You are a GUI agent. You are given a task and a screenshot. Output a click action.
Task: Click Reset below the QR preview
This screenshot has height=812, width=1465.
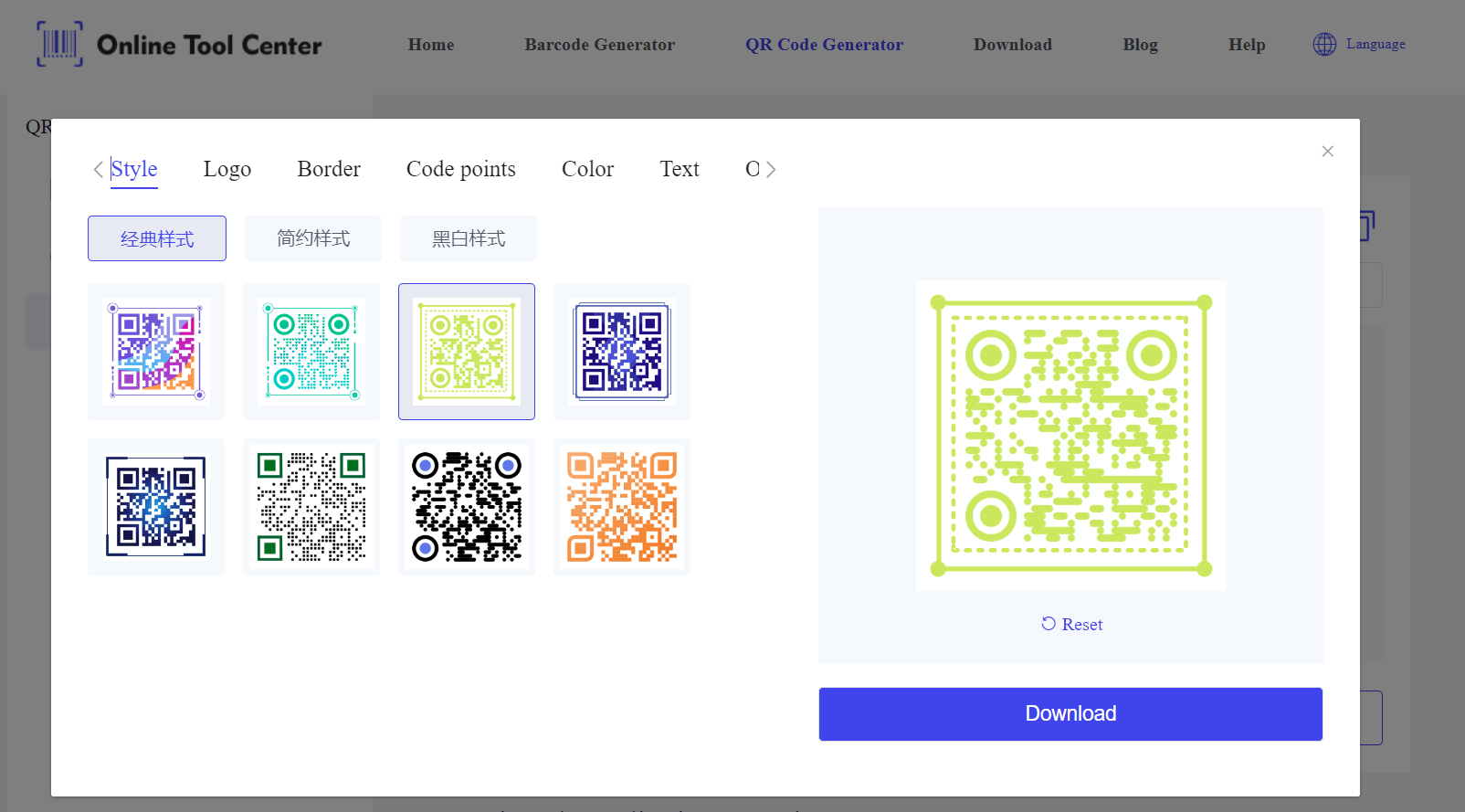click(1071, 624)
